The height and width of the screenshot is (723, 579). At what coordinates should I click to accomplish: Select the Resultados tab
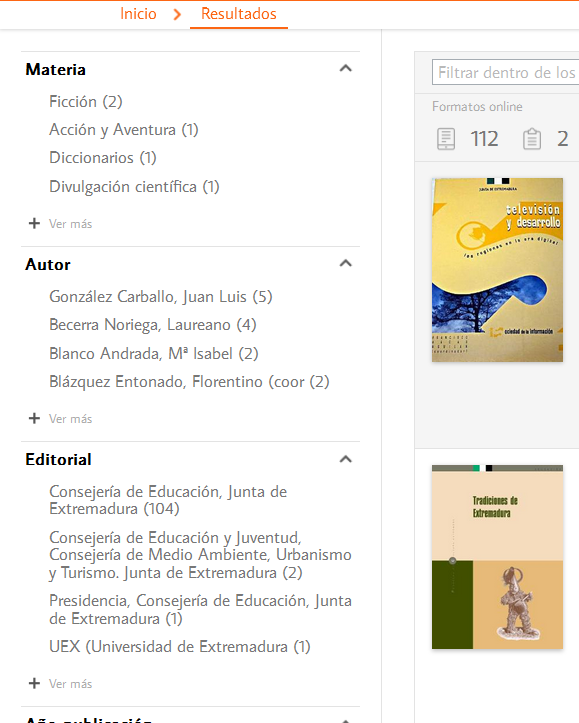(x=239, y=14)
